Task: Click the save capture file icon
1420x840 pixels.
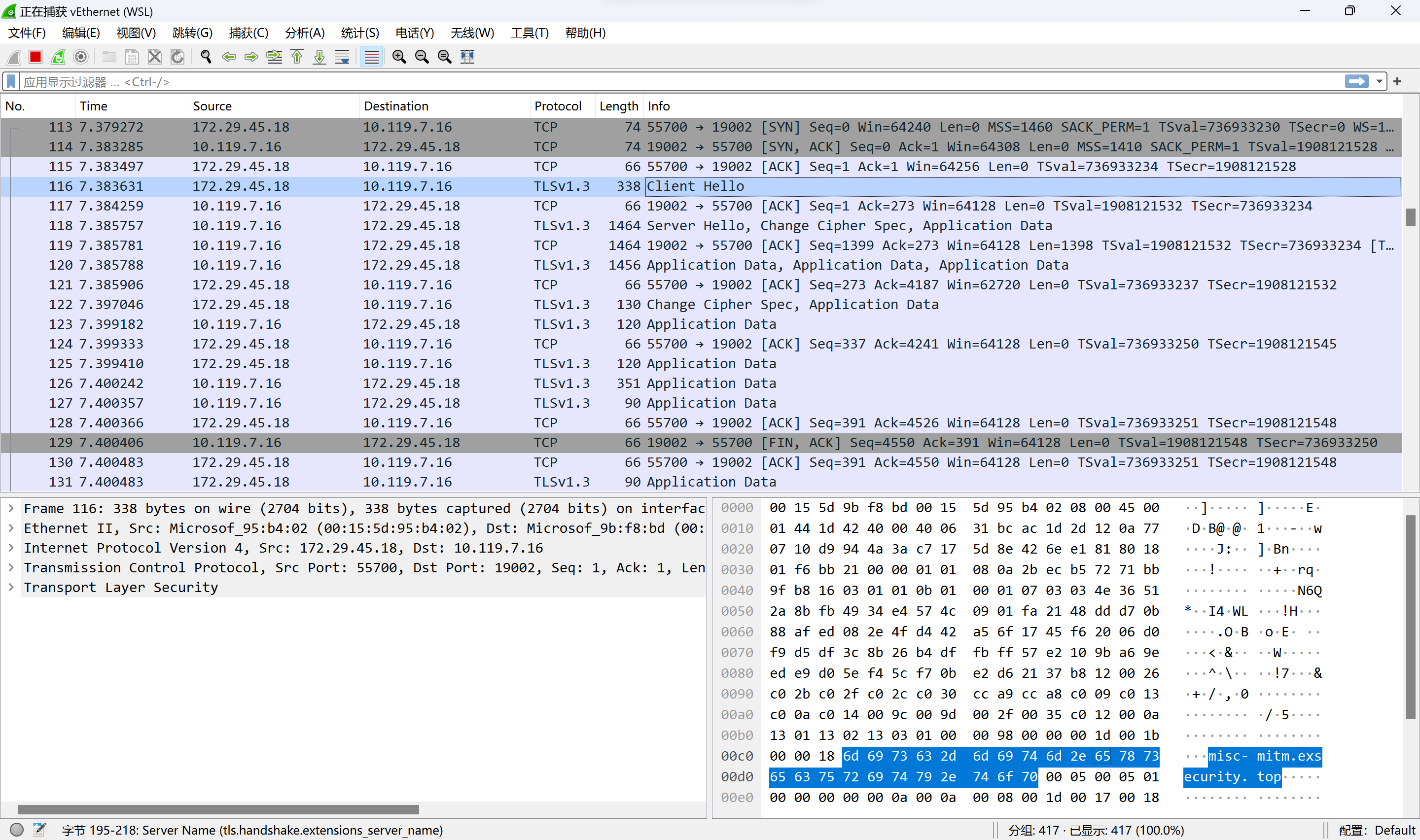Action: [132, 57]
